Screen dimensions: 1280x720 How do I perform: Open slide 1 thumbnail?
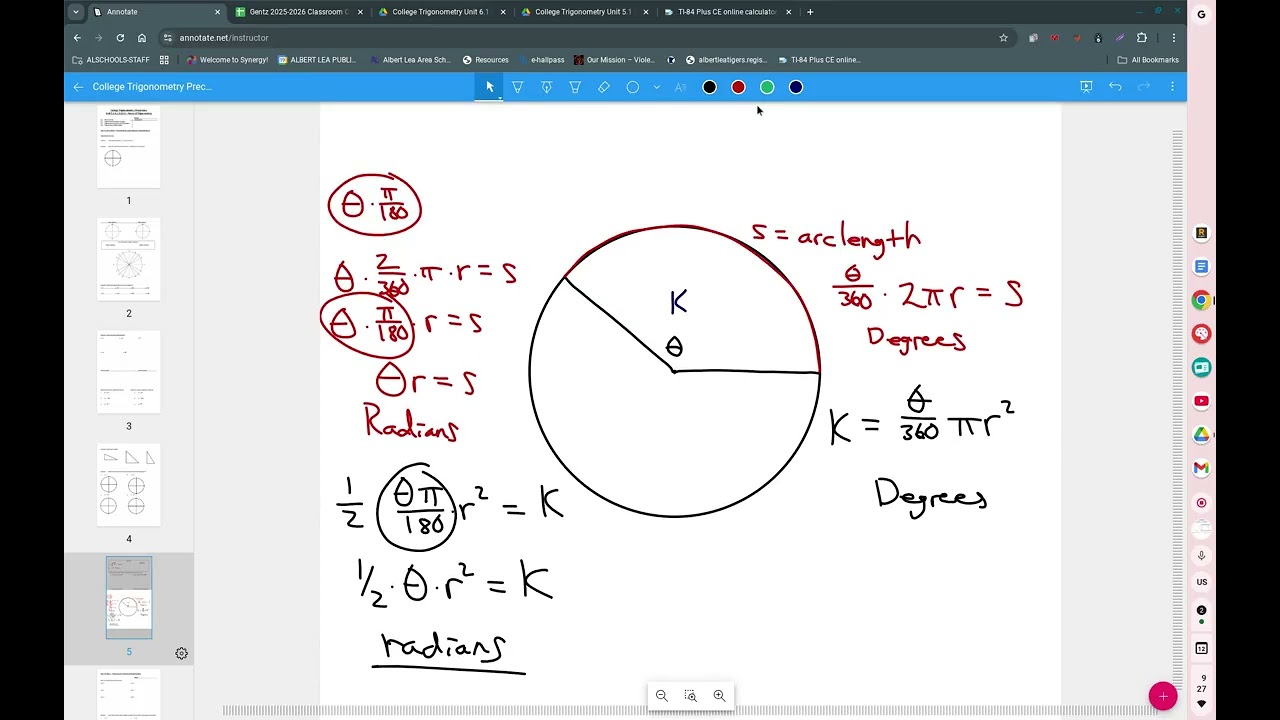(x=128, y=146)
